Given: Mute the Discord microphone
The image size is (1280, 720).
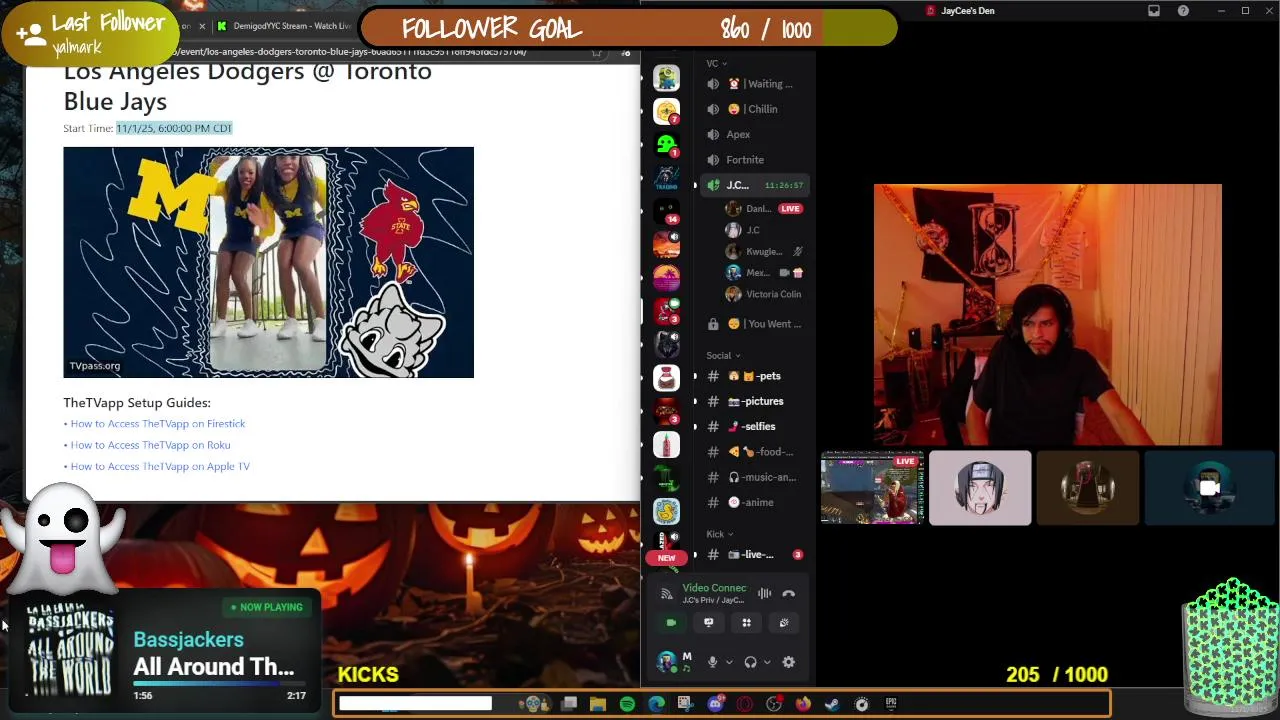Looking at the screenshot, I should point(712,662).
